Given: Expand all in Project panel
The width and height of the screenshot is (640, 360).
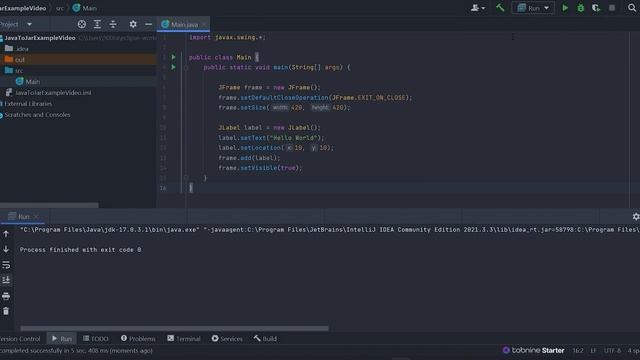Looking at the screenshot, I should [97, 24].
